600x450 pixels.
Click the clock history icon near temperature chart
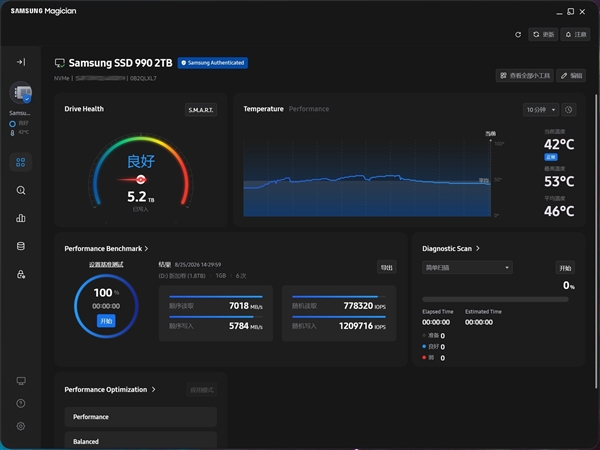[x=569, y=110]
